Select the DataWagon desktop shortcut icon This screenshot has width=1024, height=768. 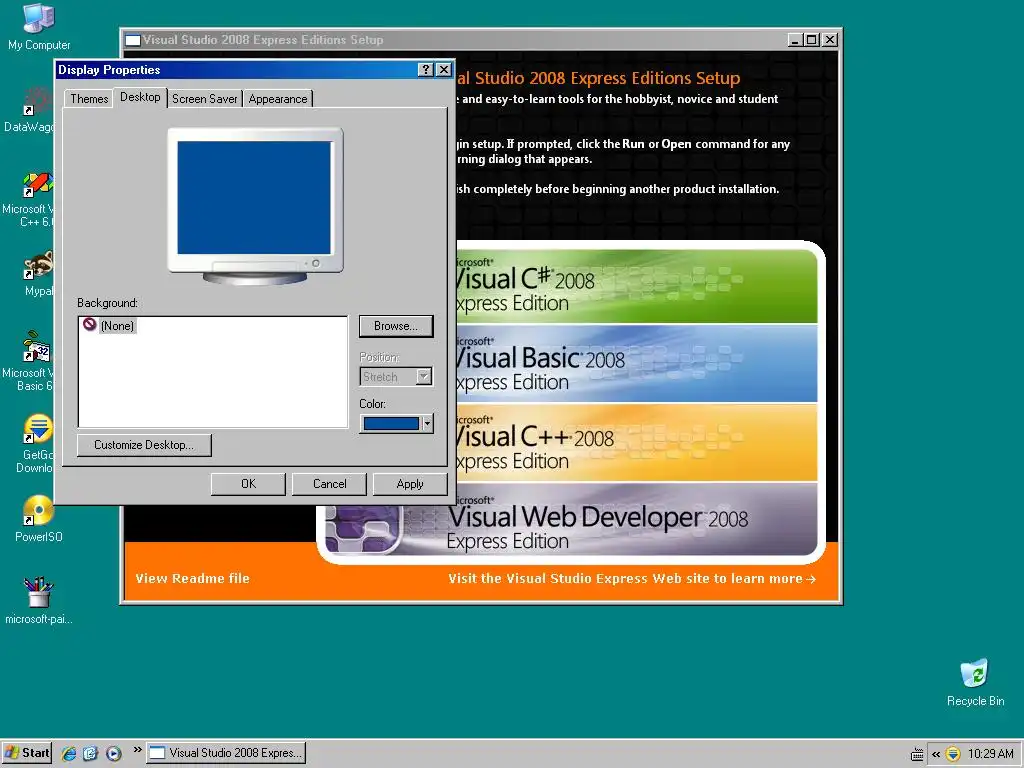coord(38,102)
